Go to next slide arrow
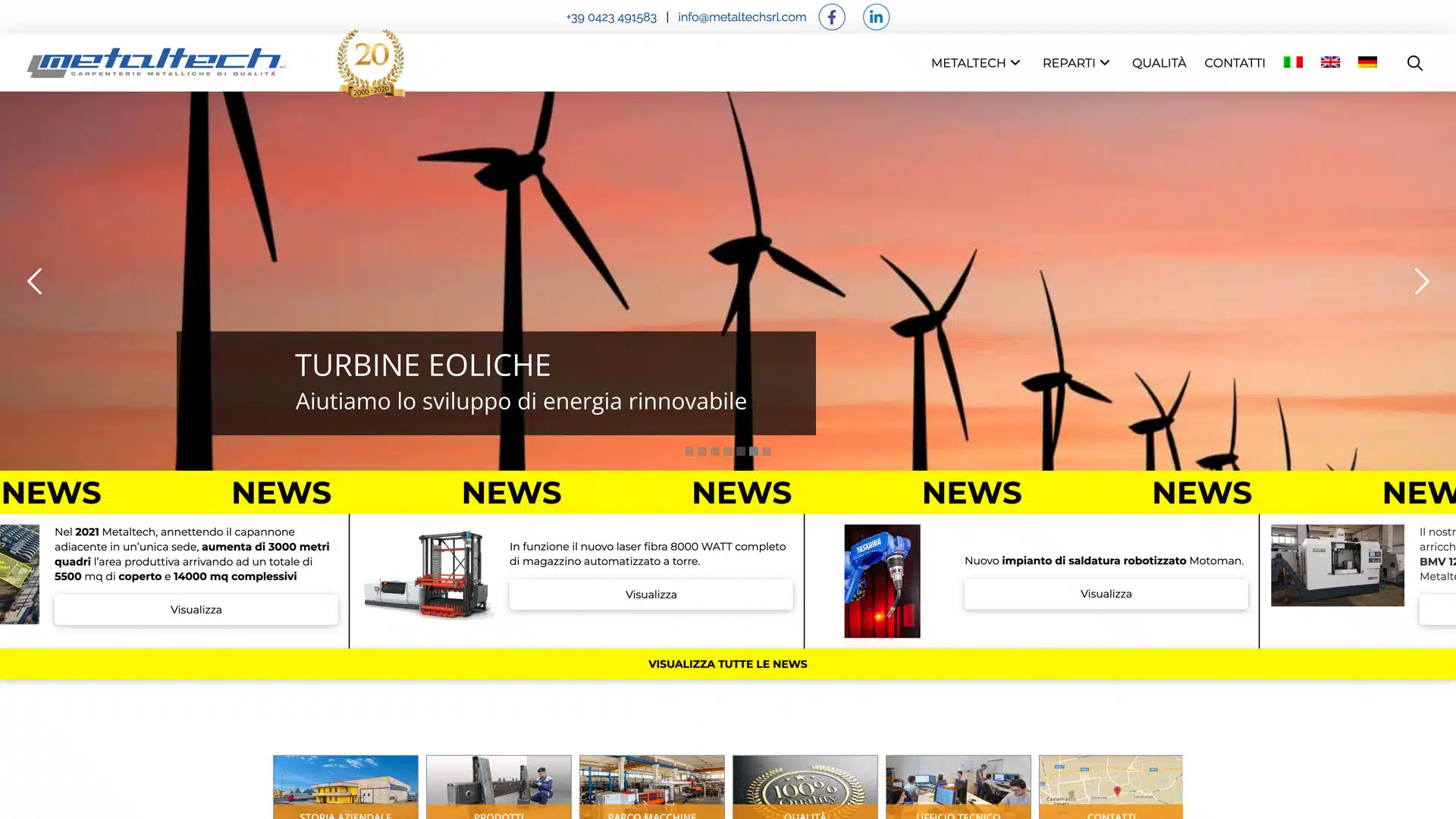 pos(1422,281)
